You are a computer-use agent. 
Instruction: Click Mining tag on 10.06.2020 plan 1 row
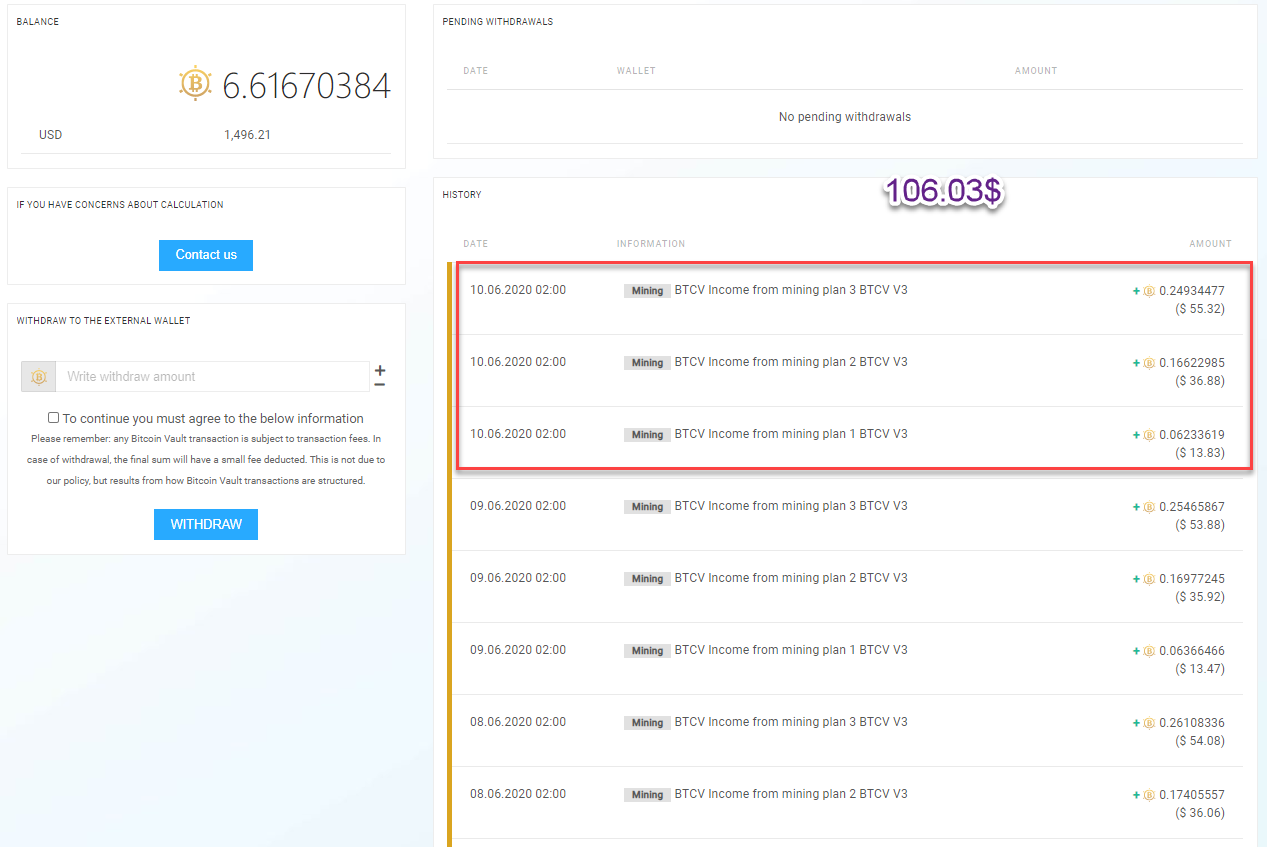click(x=647, y=435)
